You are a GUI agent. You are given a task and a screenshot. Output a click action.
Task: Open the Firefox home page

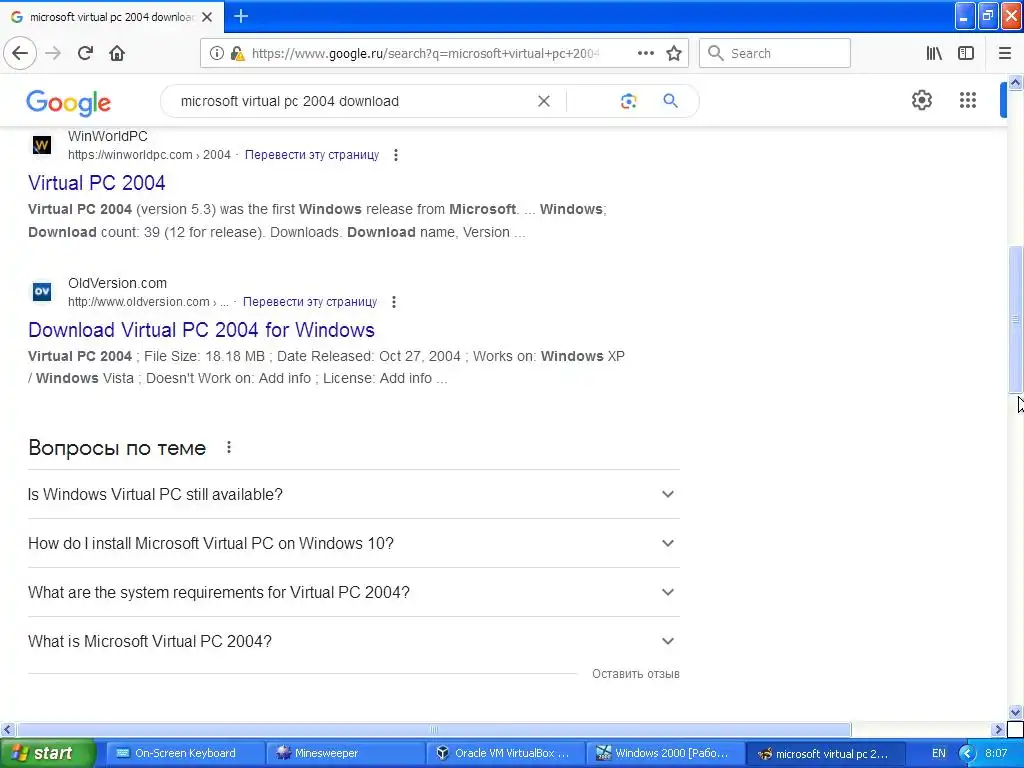tap(117, 53)
